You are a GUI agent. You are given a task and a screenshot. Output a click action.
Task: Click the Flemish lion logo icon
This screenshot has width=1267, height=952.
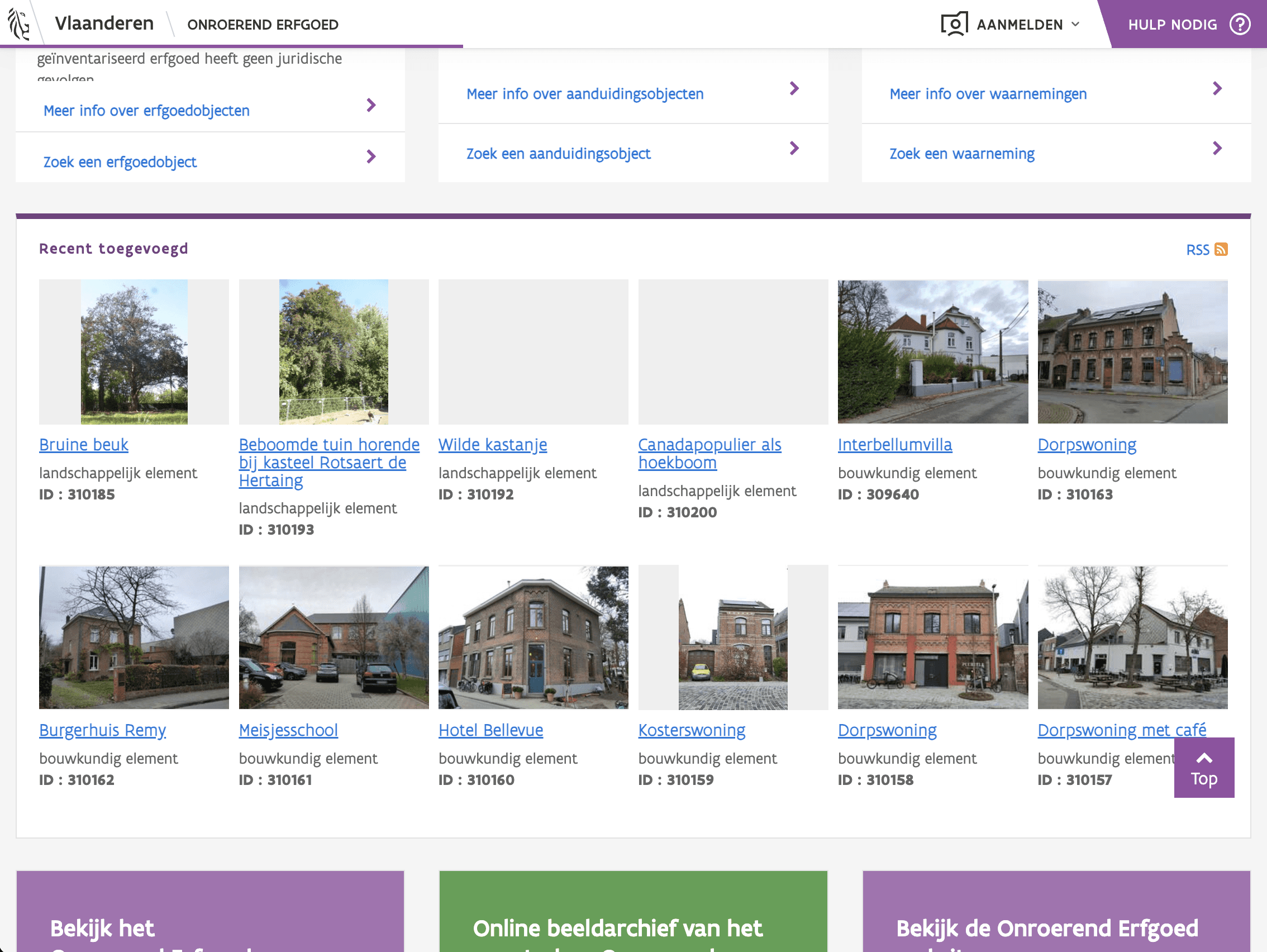click(18, 23)
